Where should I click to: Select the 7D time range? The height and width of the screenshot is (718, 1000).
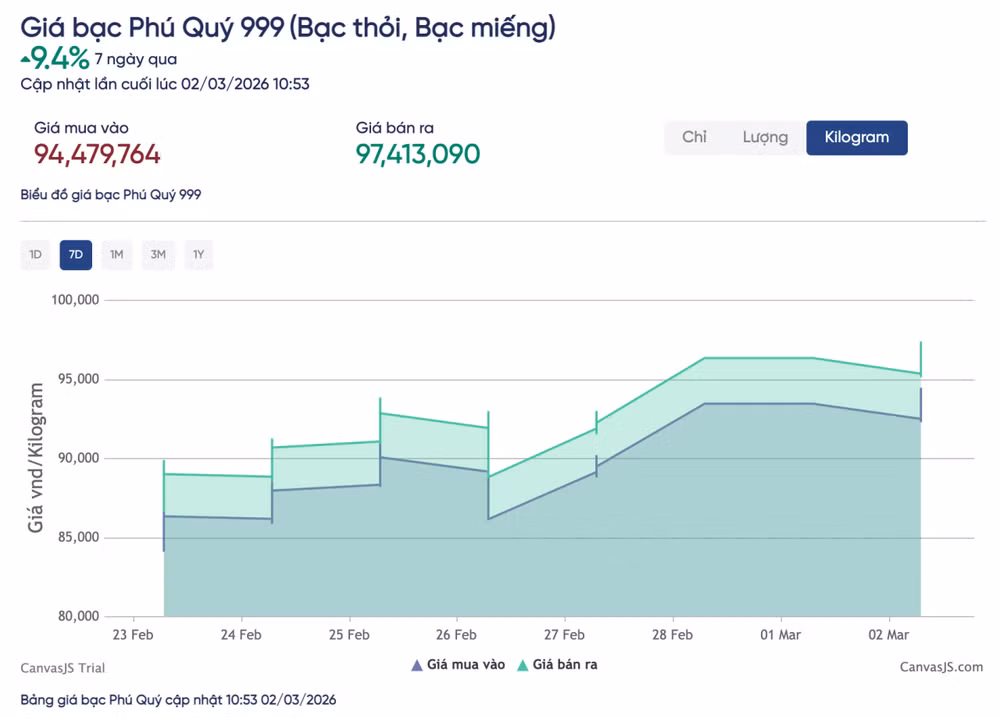(75, 255)
